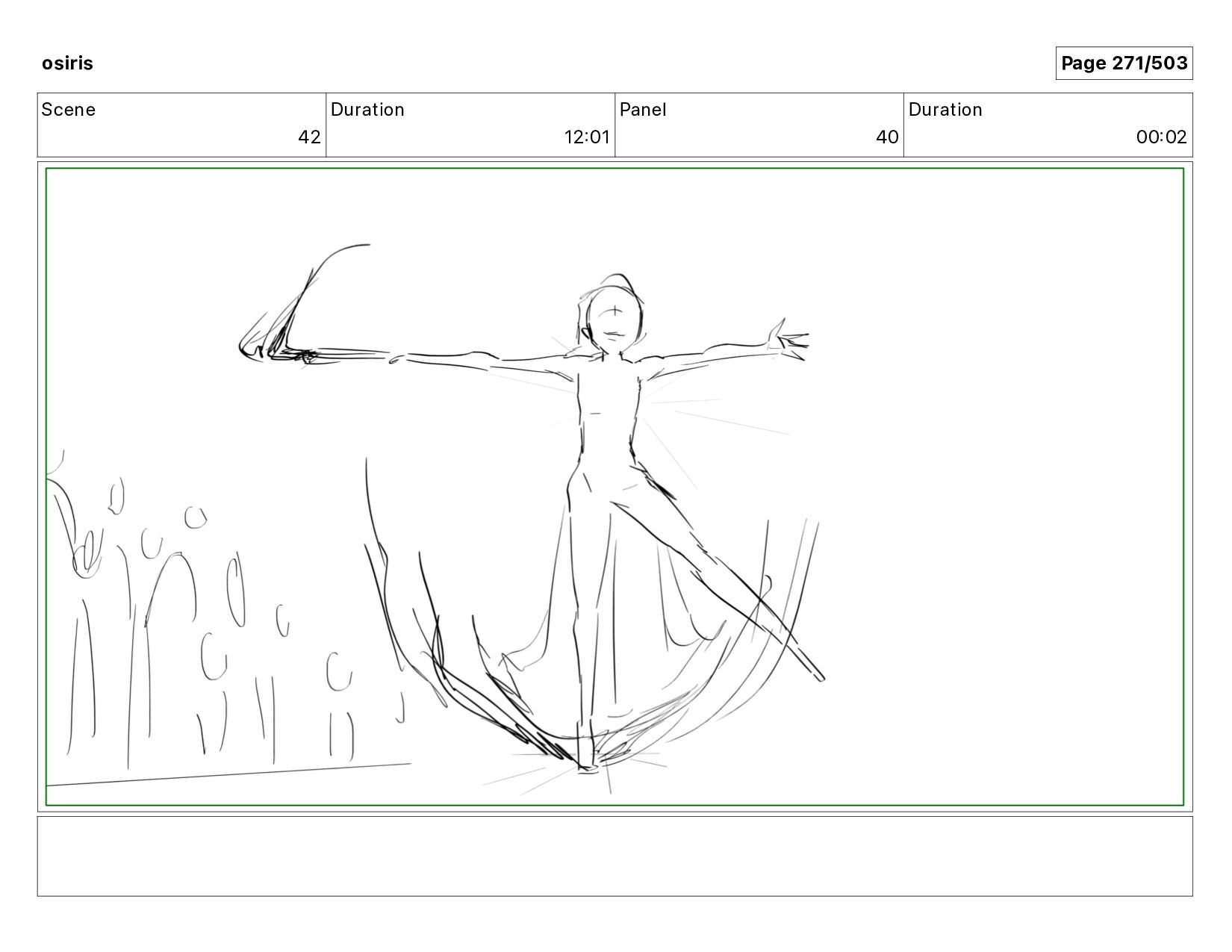Select the storyboard sketch of the dancing figure
Screen dimensions: 1232x952
point(615,487)
